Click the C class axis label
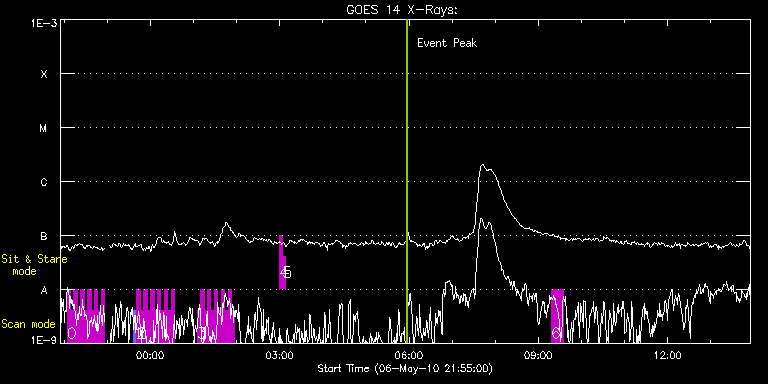Viewport: 768px width, 384px height. 44,182
